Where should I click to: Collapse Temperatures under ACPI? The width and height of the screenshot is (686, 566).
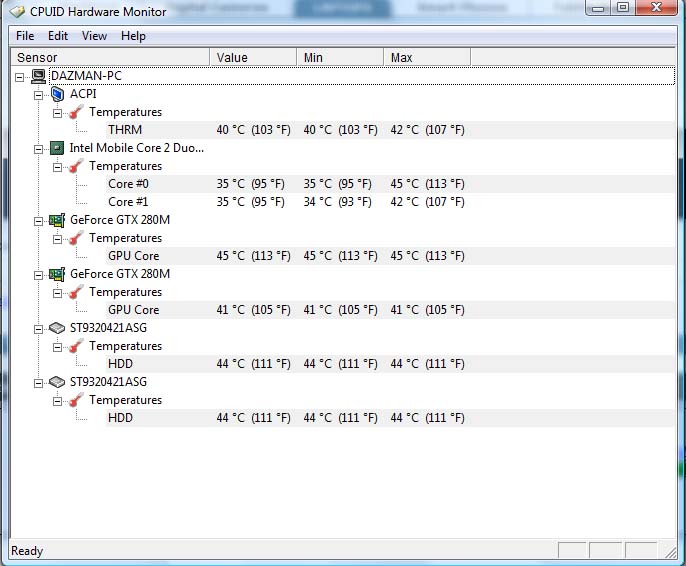[57, 114]
